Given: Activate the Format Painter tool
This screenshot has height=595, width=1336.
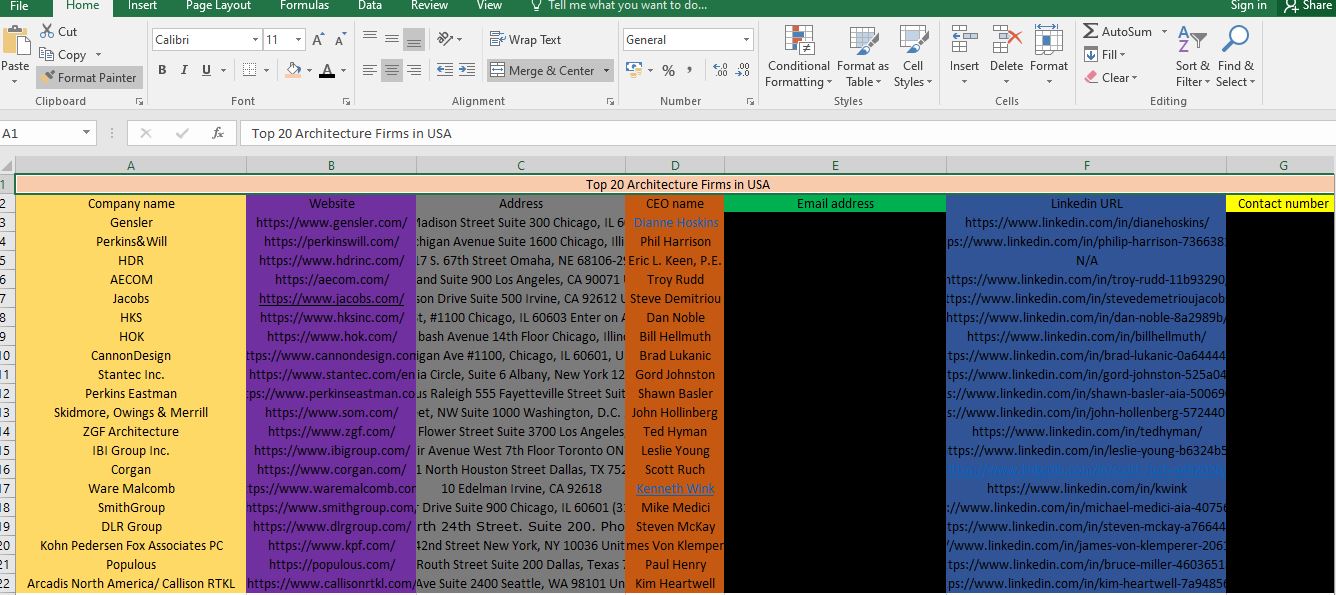Looking at the screenshot, I should 89,77.
